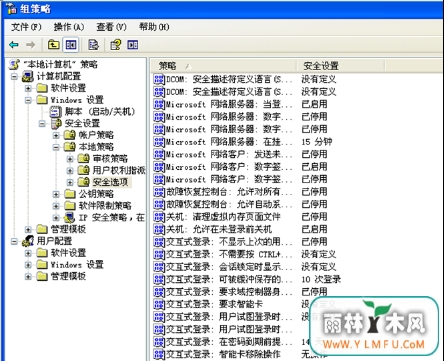Select the 用户权利指派 tree item

point(119,170)
